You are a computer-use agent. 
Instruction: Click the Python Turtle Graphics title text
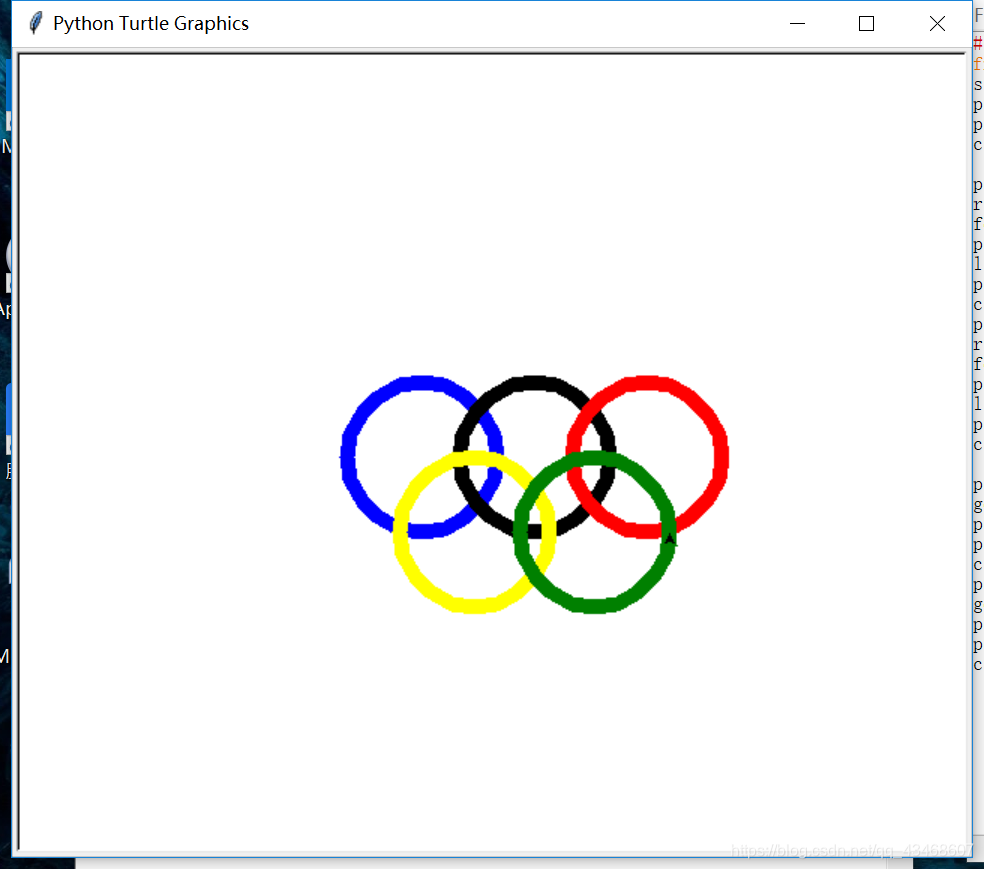[151, 23]
